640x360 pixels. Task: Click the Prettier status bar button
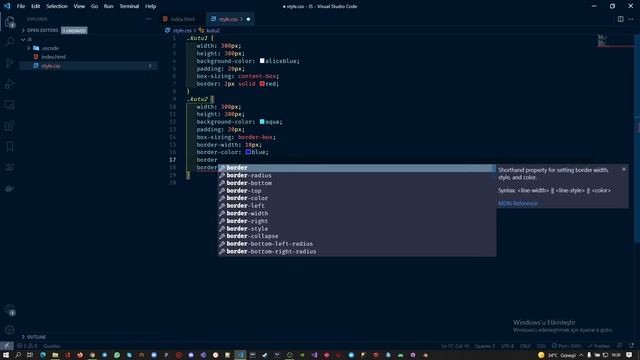click(599, 346)
